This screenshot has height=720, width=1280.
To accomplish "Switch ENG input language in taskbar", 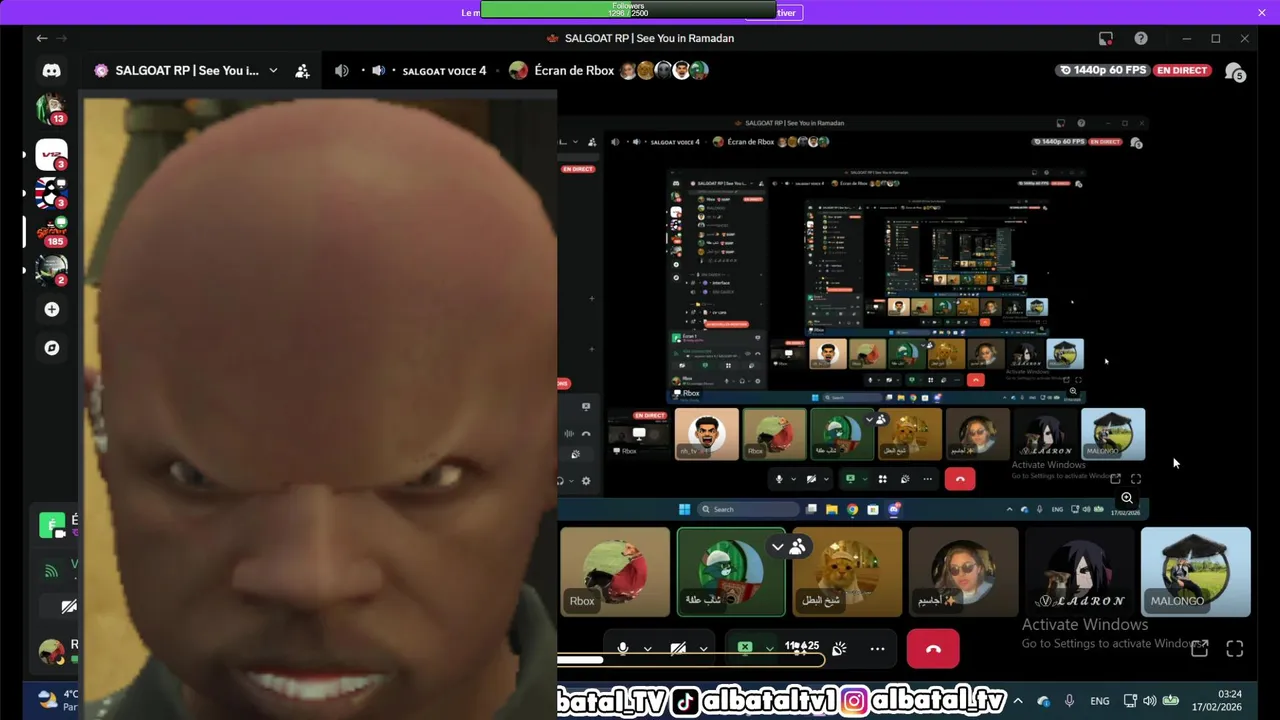I will tap(1099, 701).
